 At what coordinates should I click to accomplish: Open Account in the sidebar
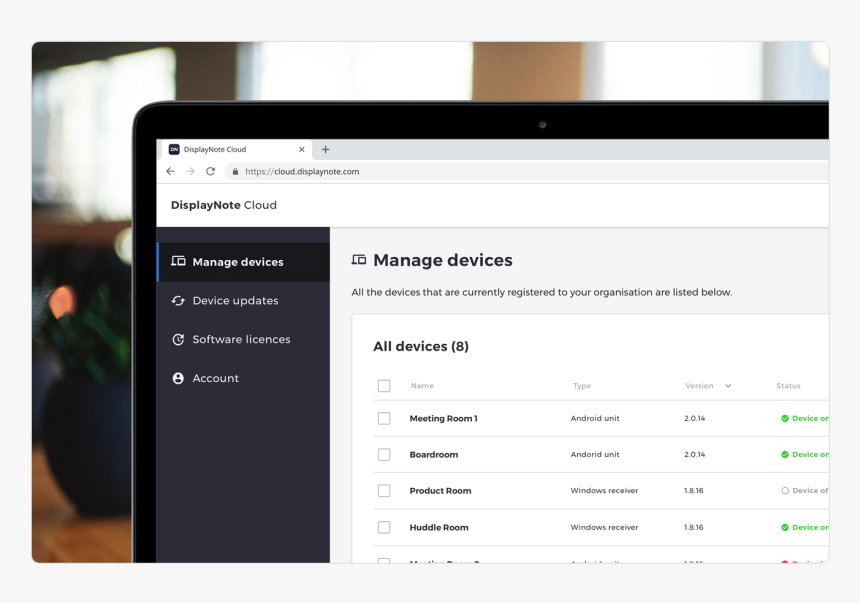coord(244,378)
